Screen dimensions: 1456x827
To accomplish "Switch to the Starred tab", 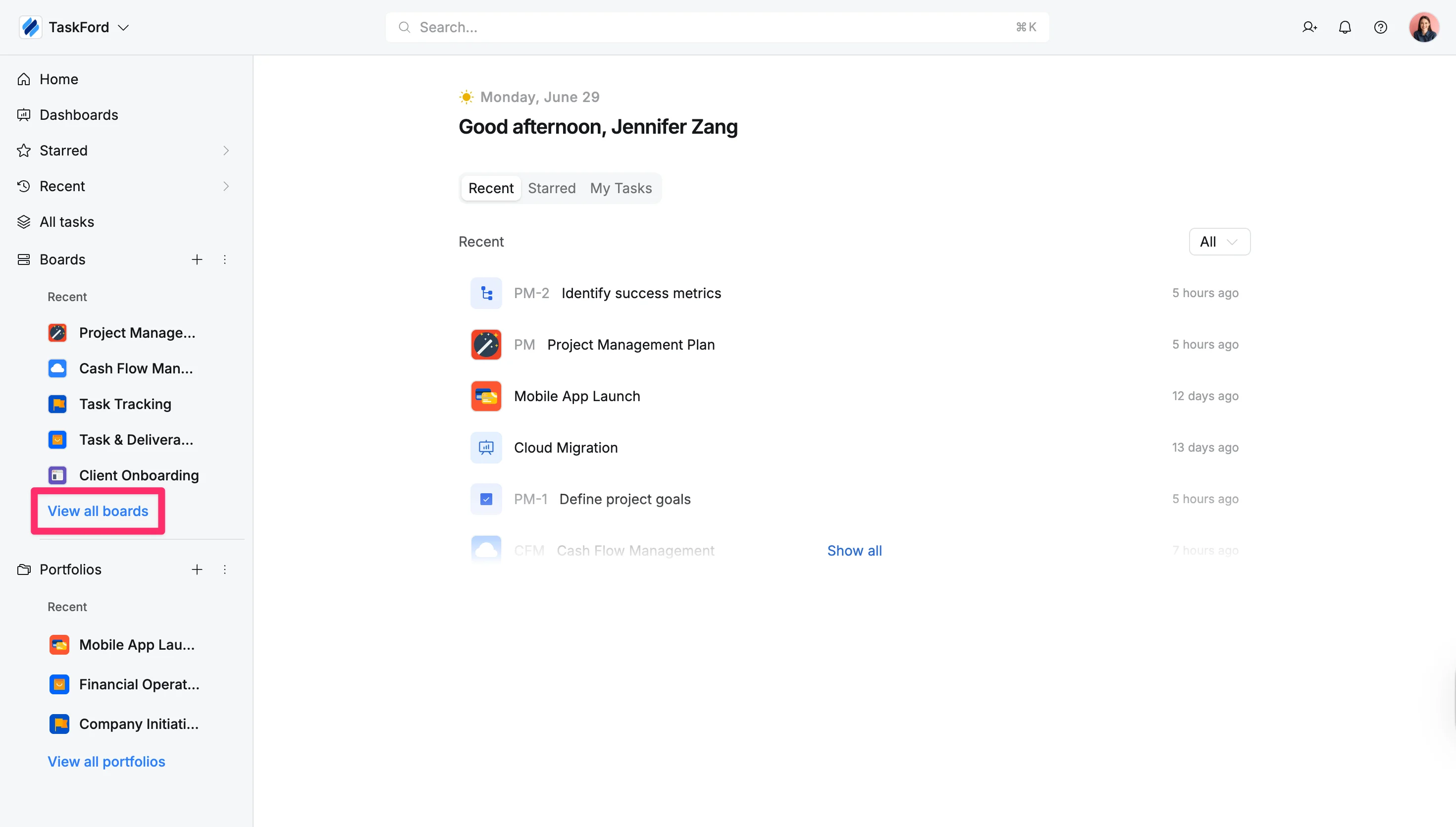I will click(x=551, y=188).
